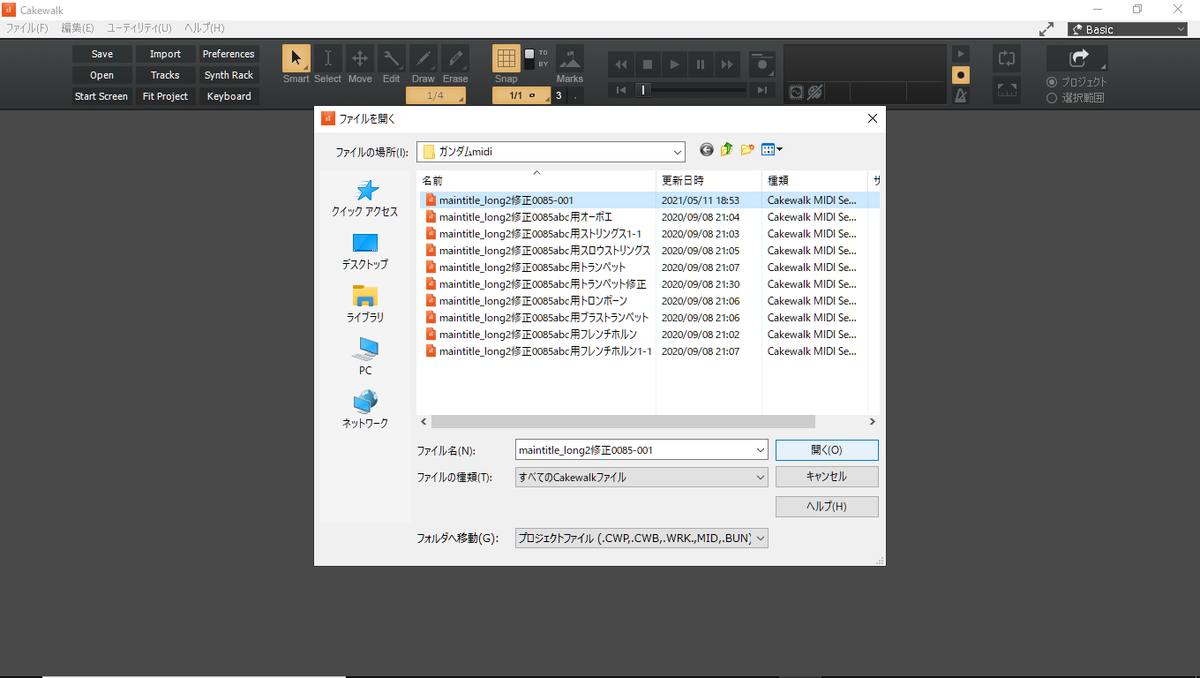Image resolution: width=1200 pixels, height=678 pixels.
Task: Open the 1/4 draw resolution dropdown
Action: (436, 96)
